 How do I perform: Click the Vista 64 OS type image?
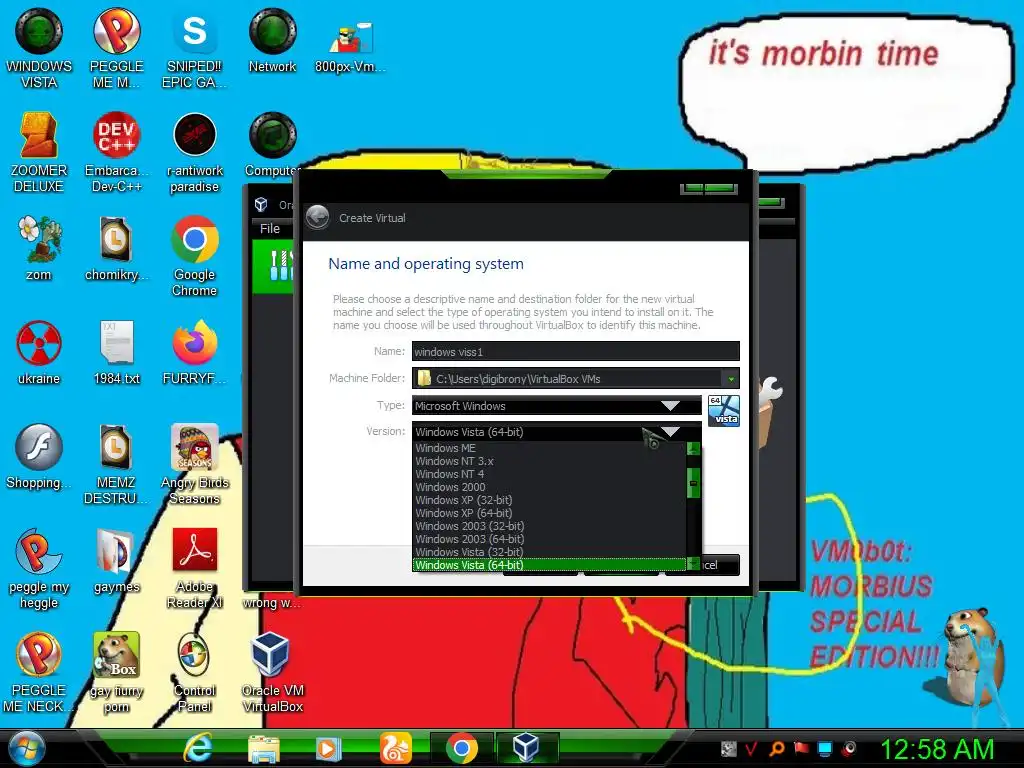click(x=724, y=411)
